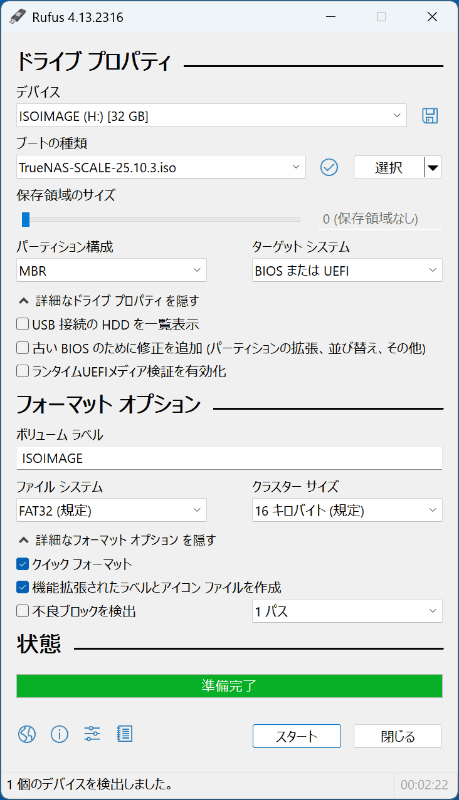459x800 pixels.
Task: Click the persistence size field 0 (保存領域なし)
Action: coord(380,219)
